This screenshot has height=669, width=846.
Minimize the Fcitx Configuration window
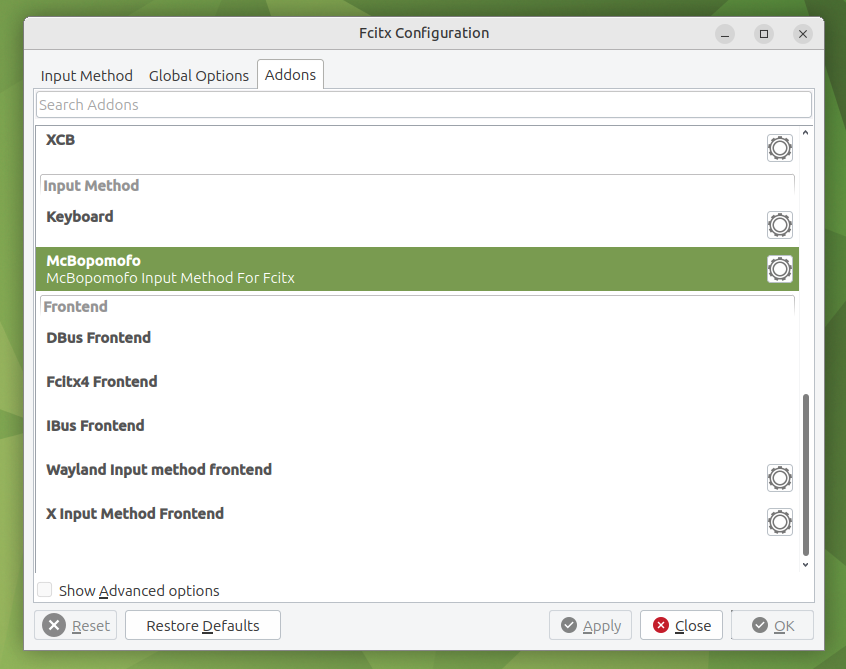click(725, 34)
